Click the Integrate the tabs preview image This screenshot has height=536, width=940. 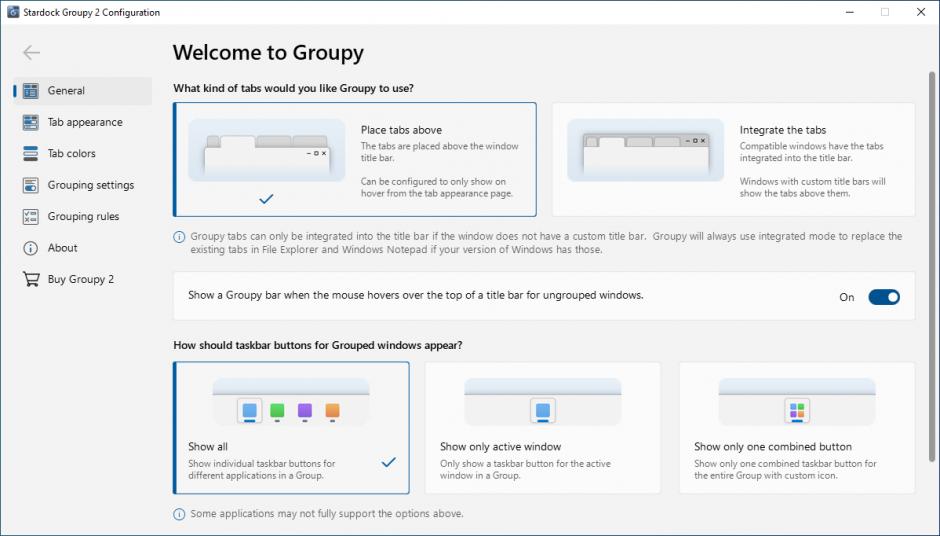click(x=646, y=150)
